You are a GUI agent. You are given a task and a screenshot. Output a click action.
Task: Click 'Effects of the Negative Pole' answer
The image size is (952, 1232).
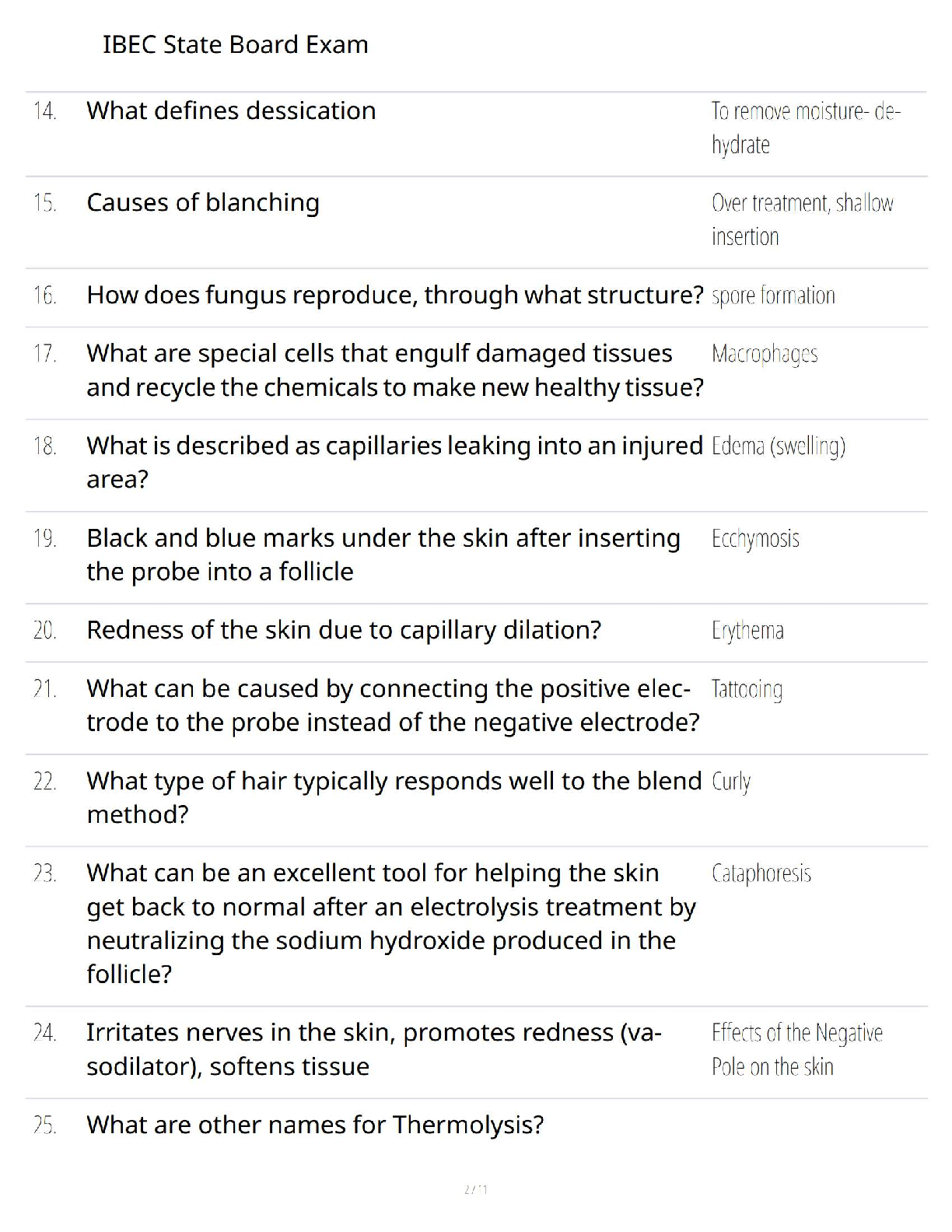coord(796,1049)
